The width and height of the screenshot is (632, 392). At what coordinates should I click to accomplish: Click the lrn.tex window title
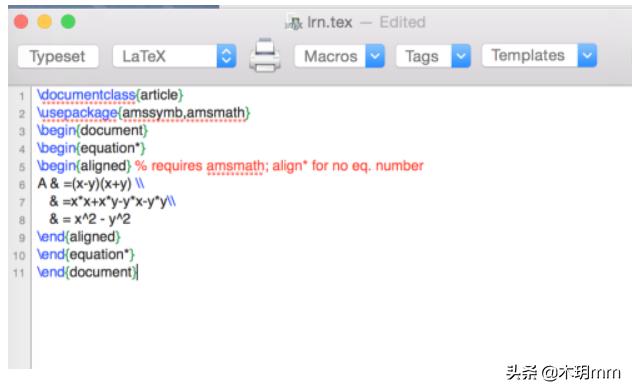330,22
